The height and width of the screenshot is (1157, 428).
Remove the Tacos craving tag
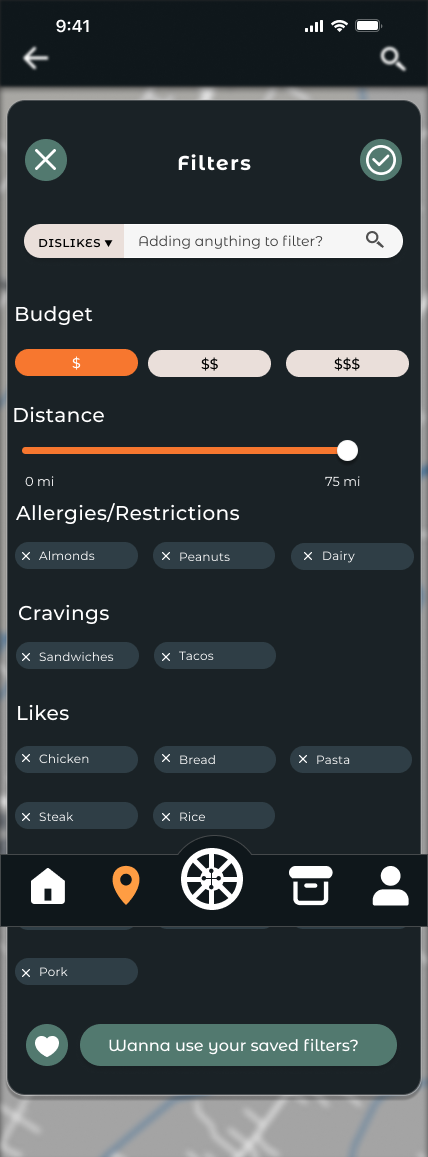point(166,656)
